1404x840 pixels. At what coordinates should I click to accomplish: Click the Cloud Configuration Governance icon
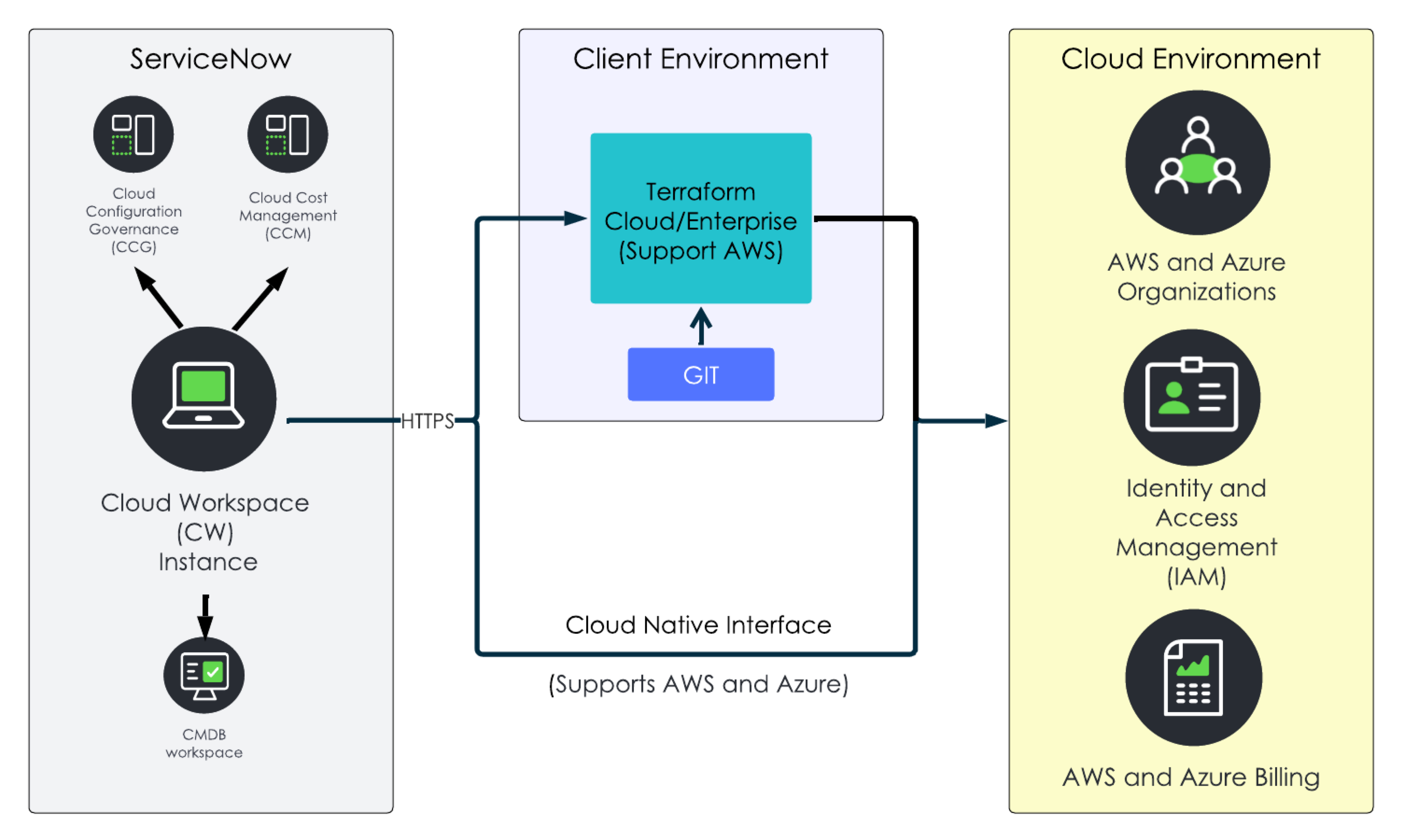(x=133, y=134)
